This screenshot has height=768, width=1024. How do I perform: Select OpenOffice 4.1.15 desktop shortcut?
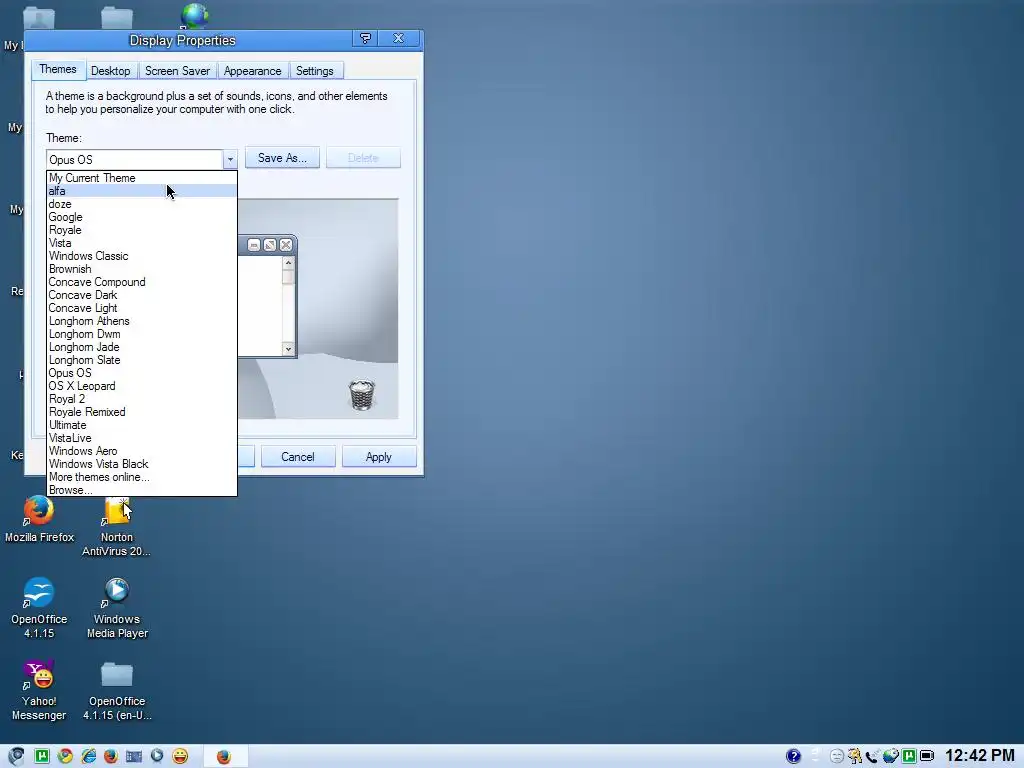click(39, 608)
